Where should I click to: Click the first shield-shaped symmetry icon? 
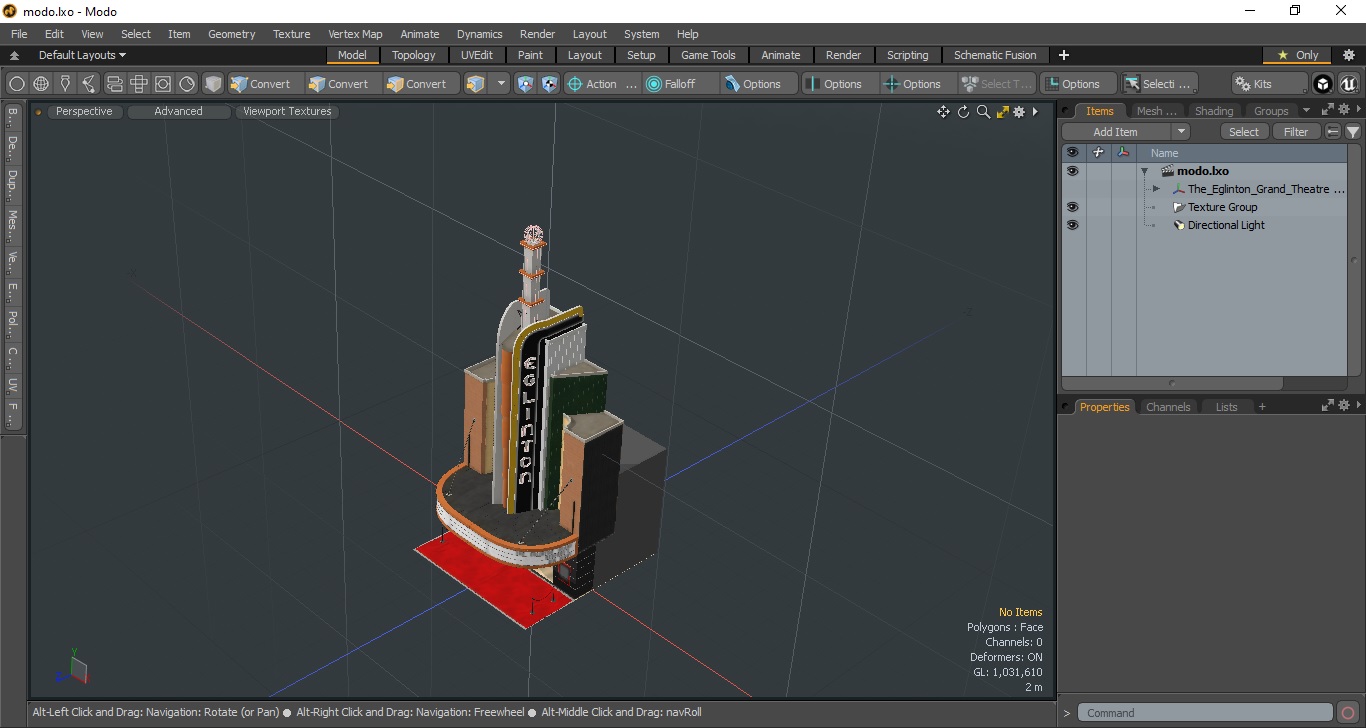[525, 84]
